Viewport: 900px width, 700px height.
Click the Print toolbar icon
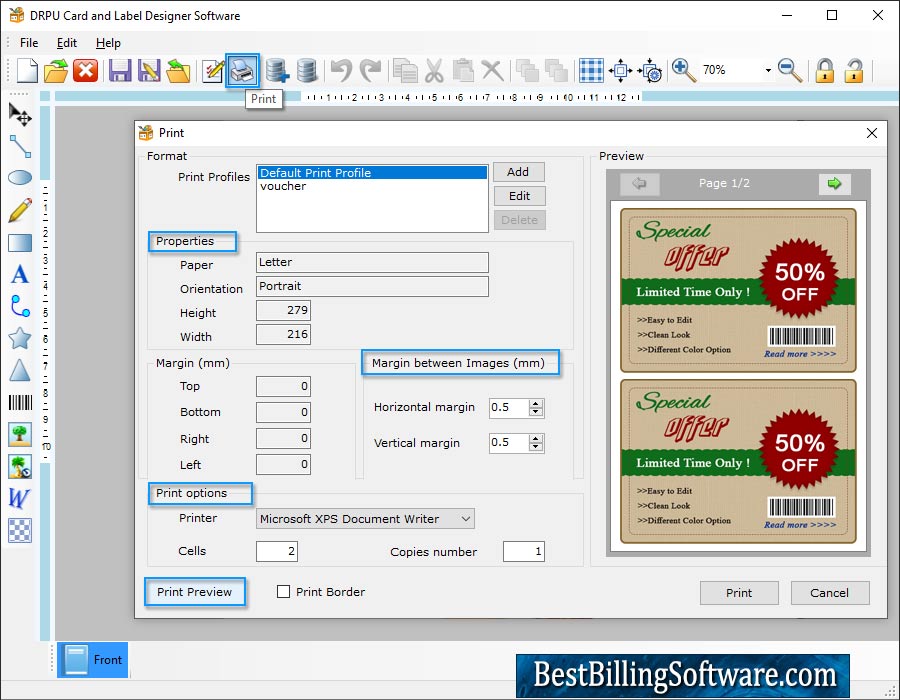tap(242, 71)
